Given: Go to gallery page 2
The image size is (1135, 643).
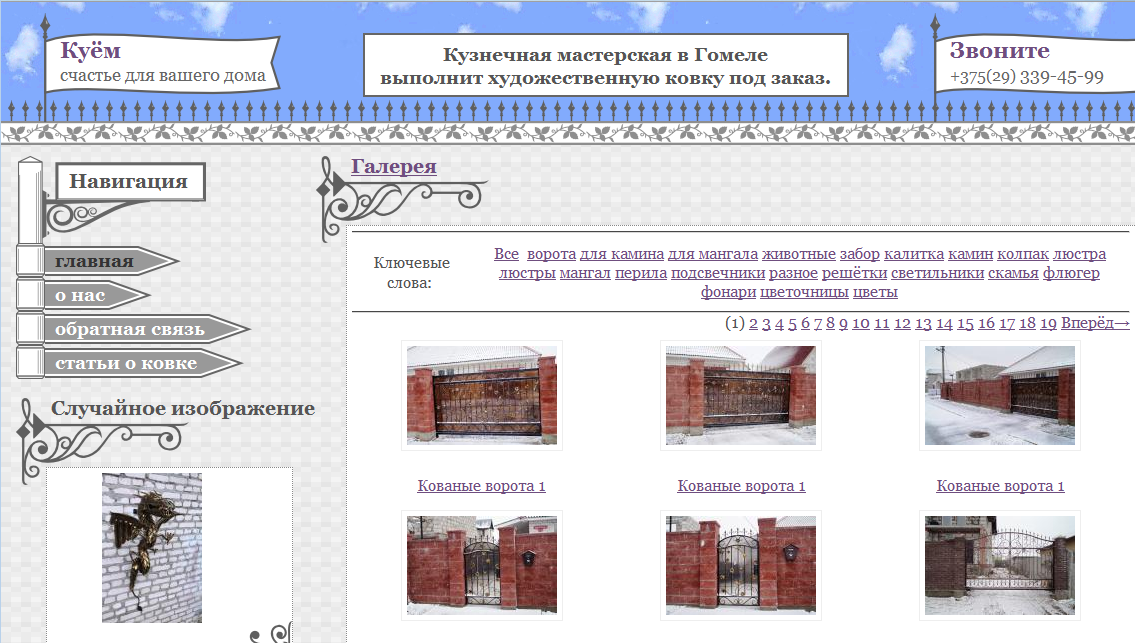Looking at the screenshot, I should [754, 323].
